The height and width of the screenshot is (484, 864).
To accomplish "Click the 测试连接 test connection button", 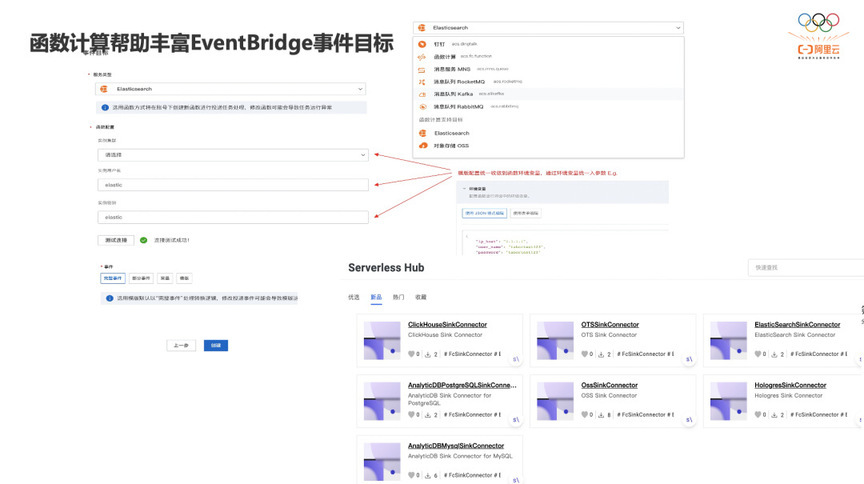I will pos(116,240).
